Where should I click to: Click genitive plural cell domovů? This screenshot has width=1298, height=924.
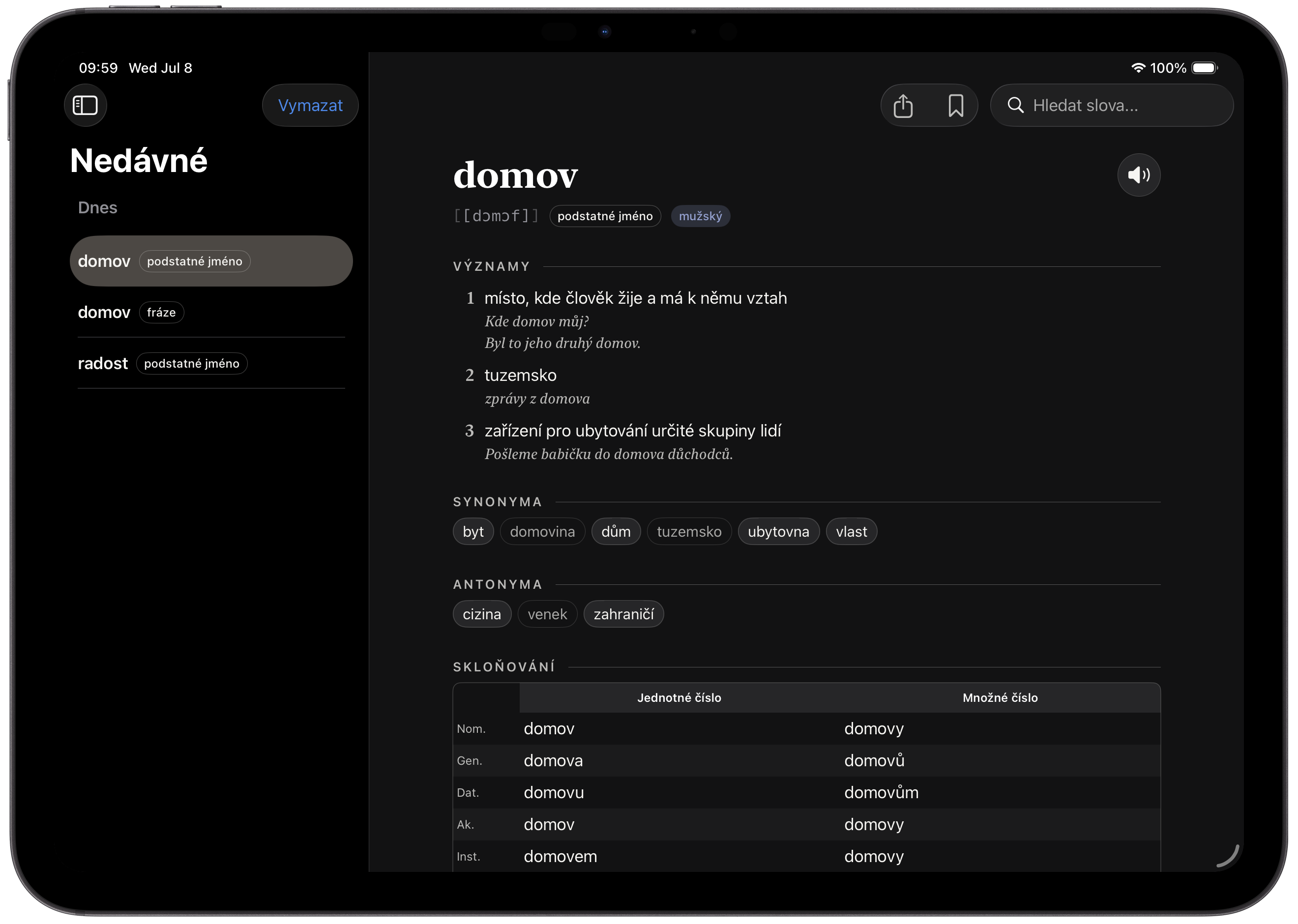pos(874,761)
